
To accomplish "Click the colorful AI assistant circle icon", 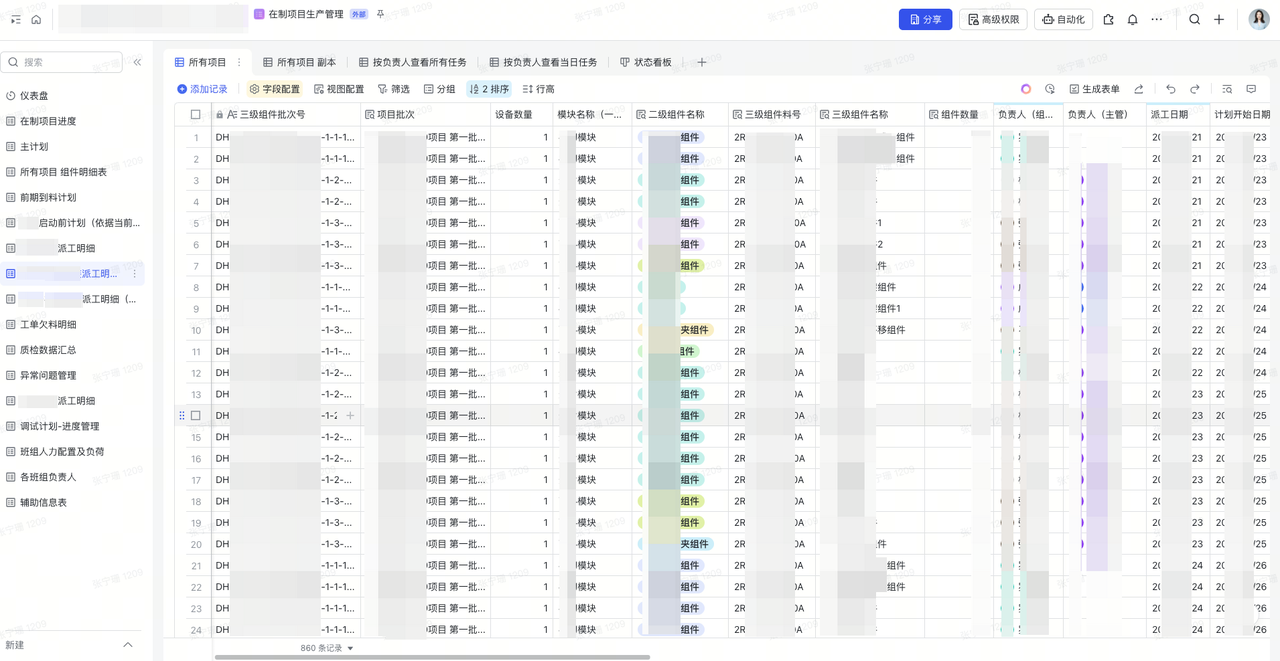I will 1025,89.
